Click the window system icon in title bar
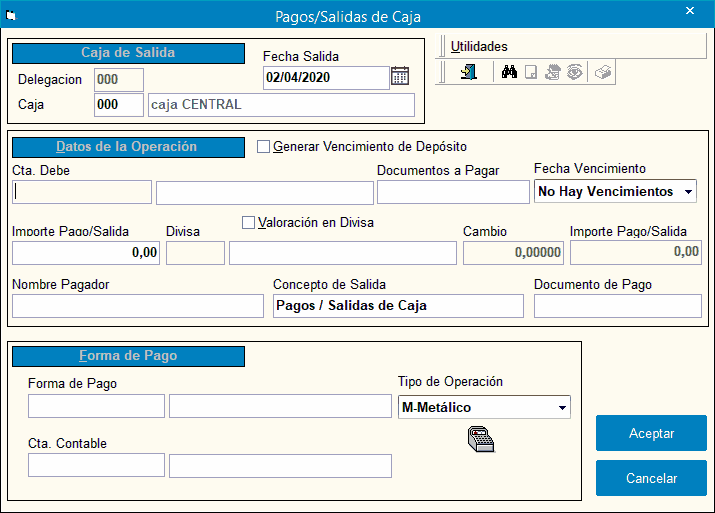Viewport: 715px width, 513px height. (x=12, y=15)
